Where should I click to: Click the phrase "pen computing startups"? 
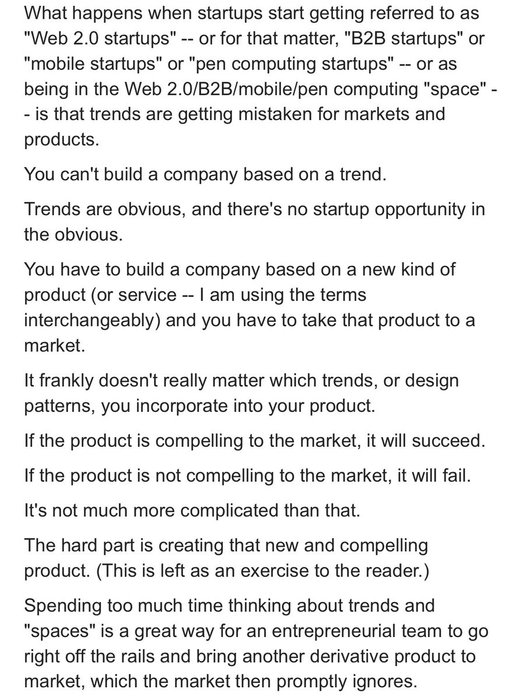pos(292,64)
